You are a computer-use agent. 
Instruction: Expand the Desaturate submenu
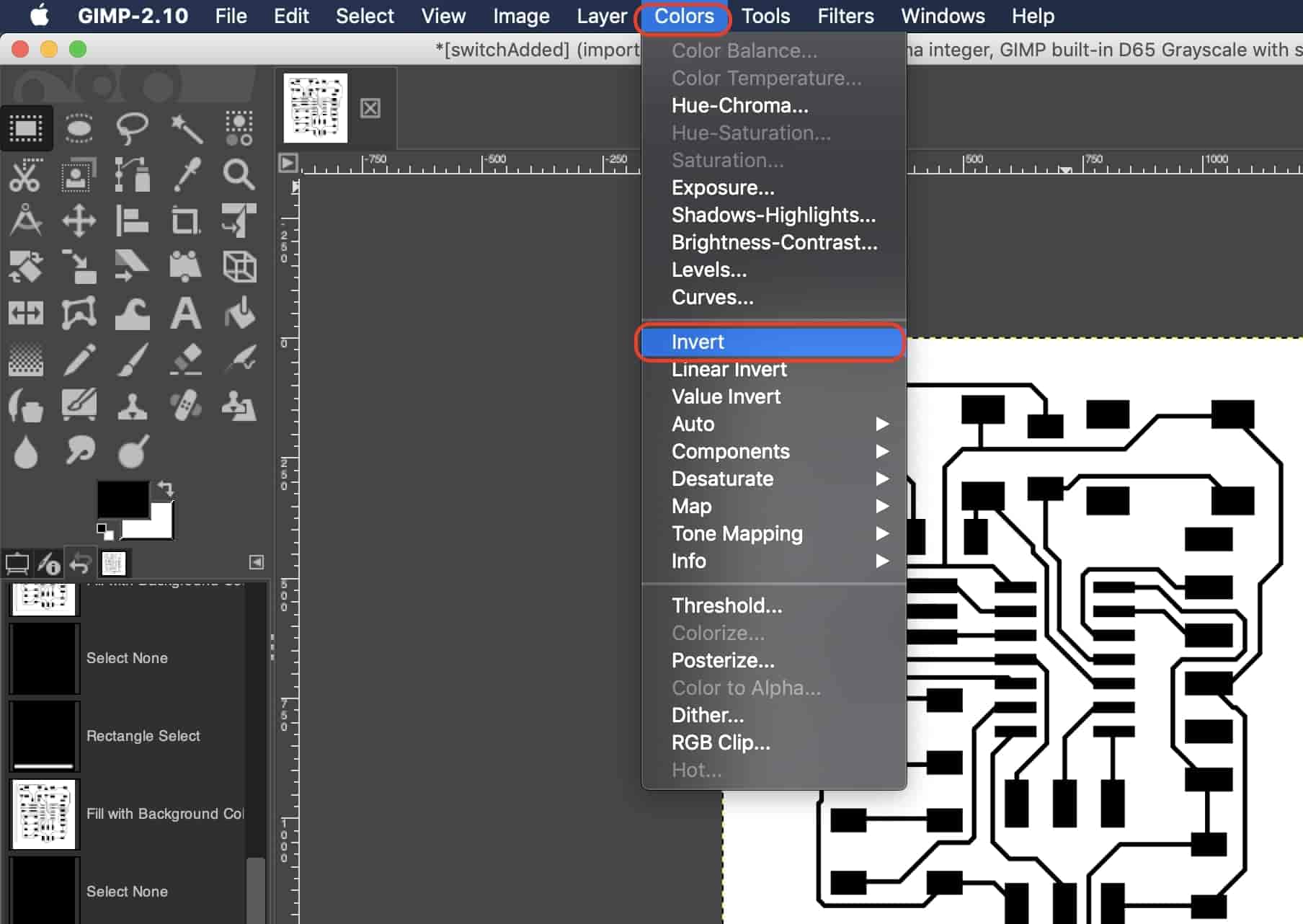pyautogui.click(x=774, y=479)
